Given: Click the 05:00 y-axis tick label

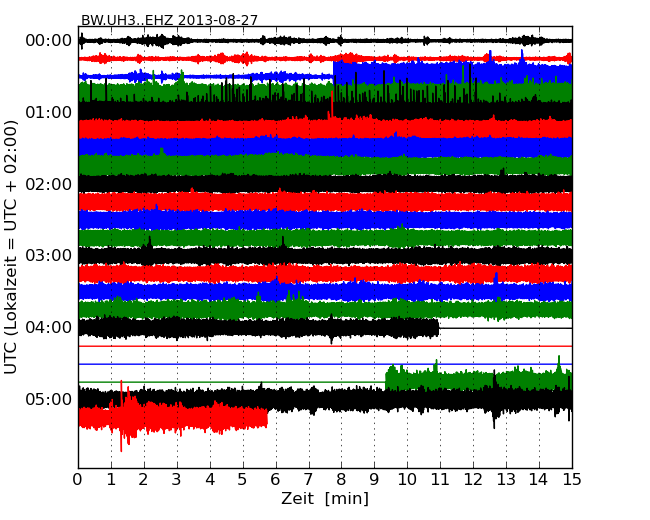Looking at the screenshot, I should click(49, 399).
